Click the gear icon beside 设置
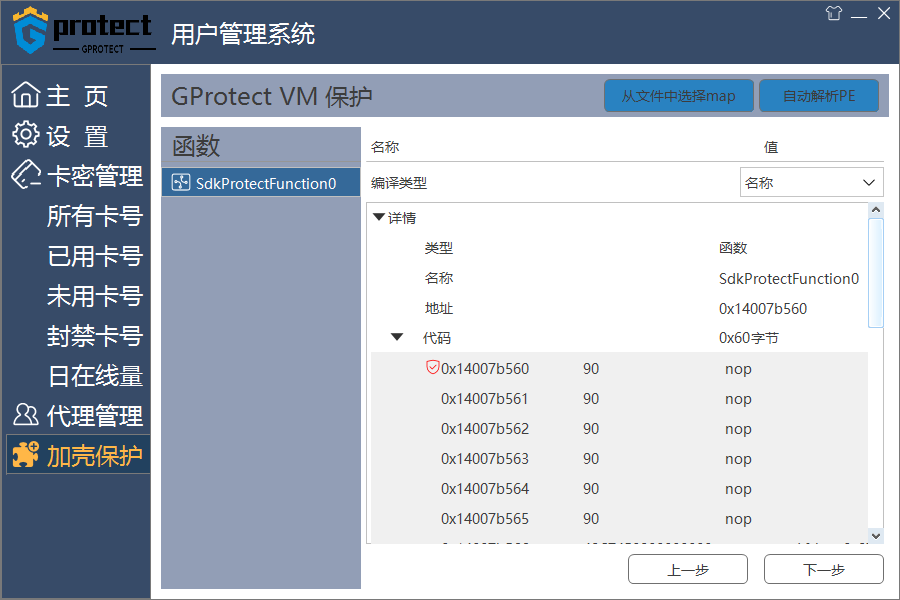 coord(26,135)
